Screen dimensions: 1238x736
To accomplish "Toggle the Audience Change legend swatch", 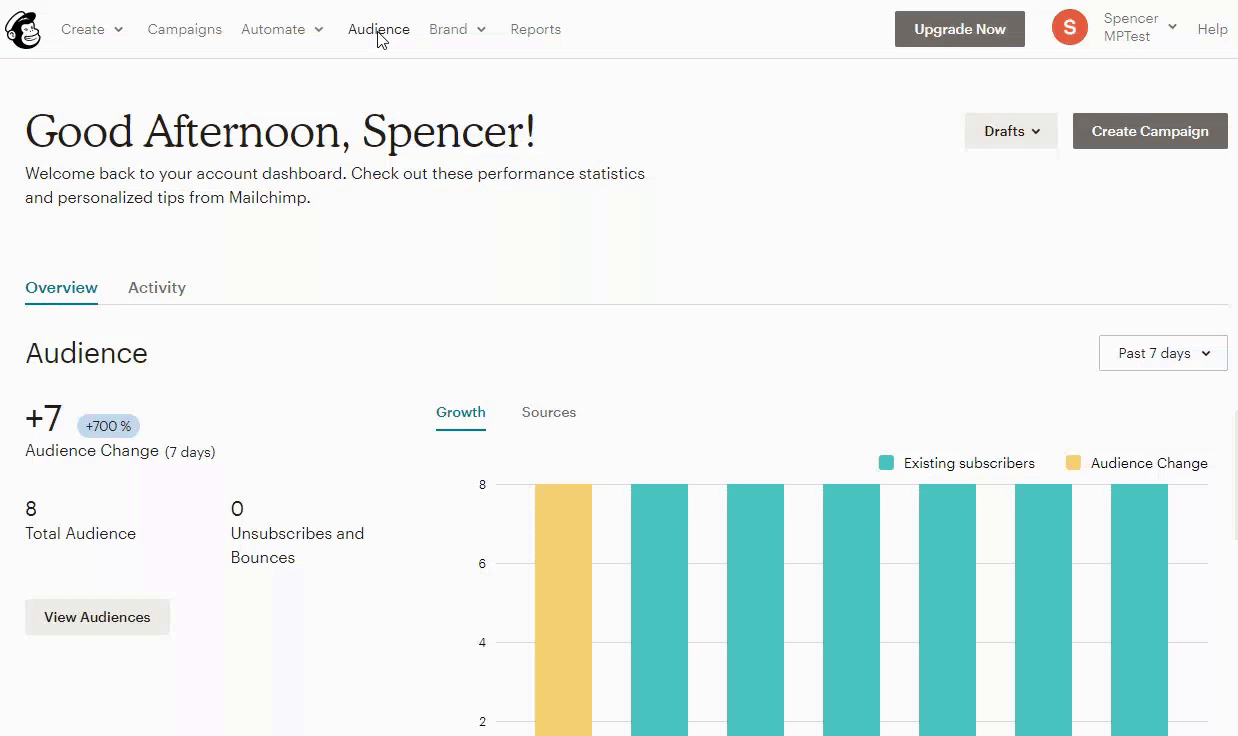I will (x=1073, y=463).
